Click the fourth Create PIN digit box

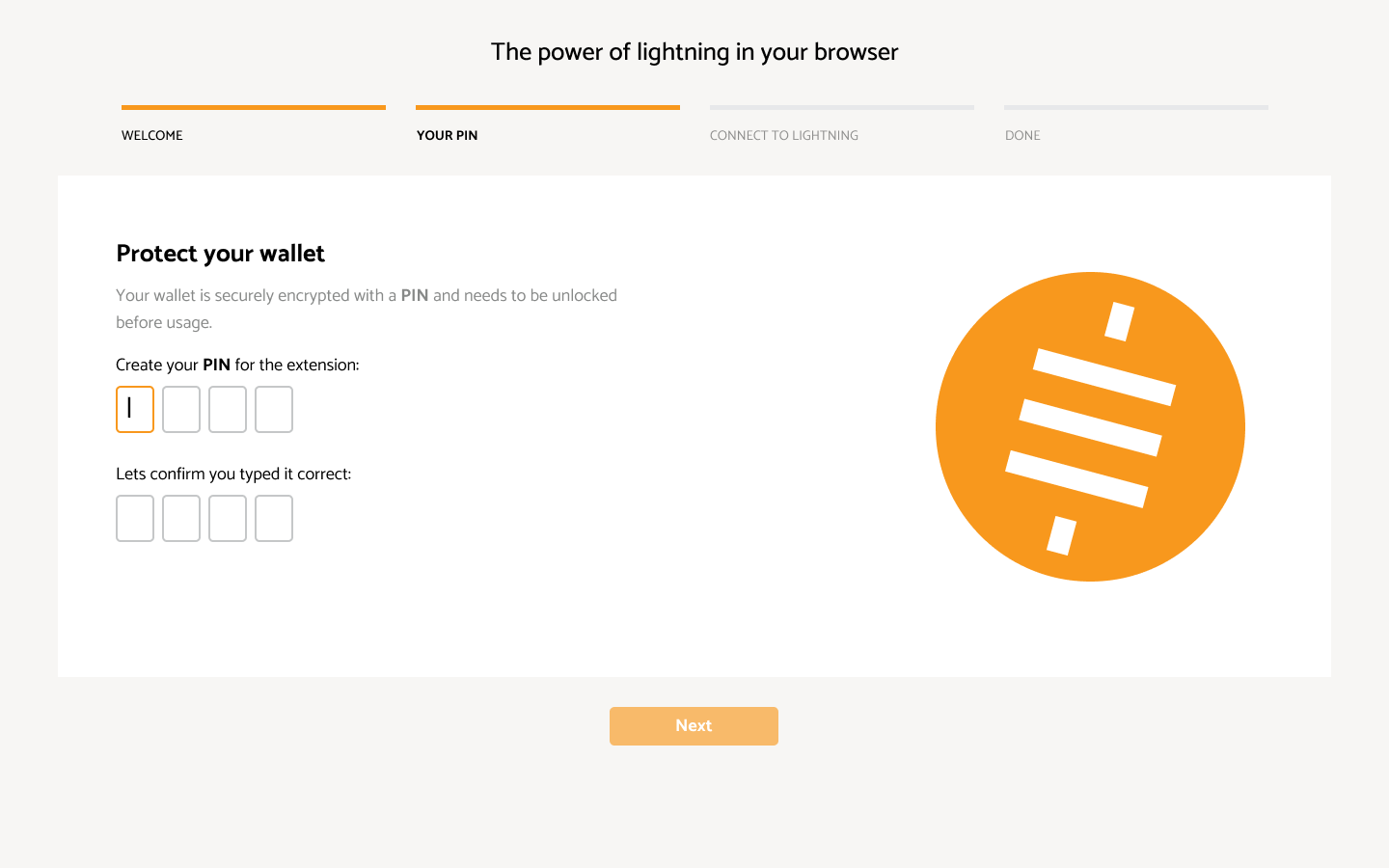274,410
